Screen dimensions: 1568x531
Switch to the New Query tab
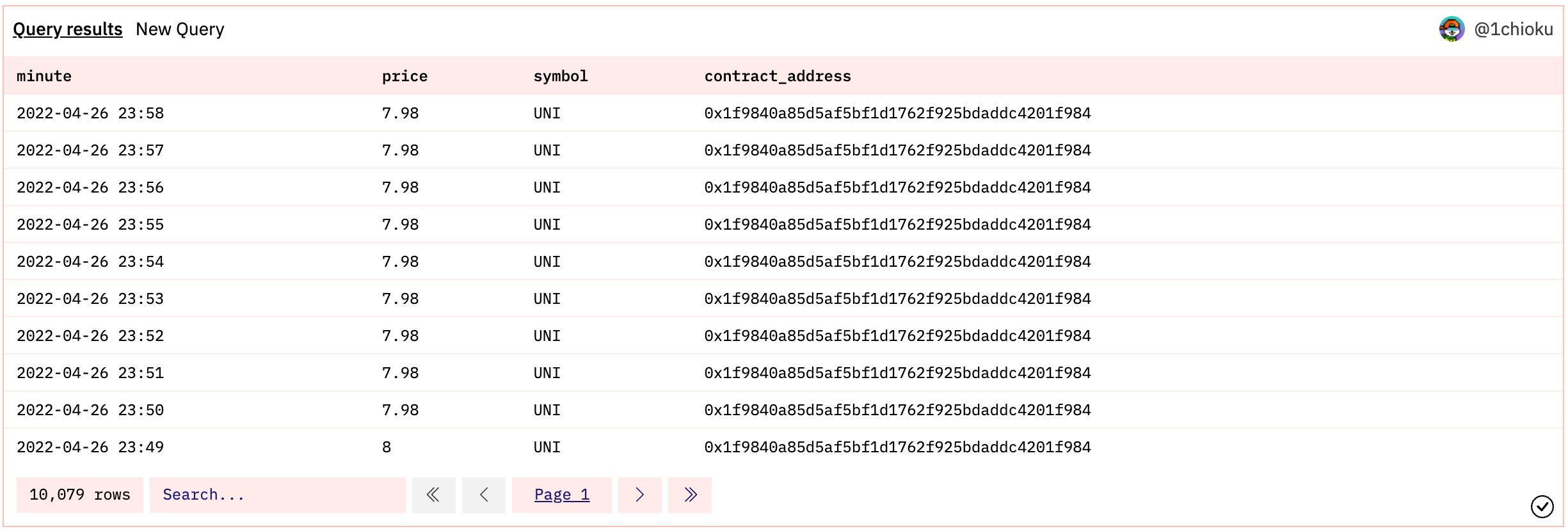coord(180,29)
